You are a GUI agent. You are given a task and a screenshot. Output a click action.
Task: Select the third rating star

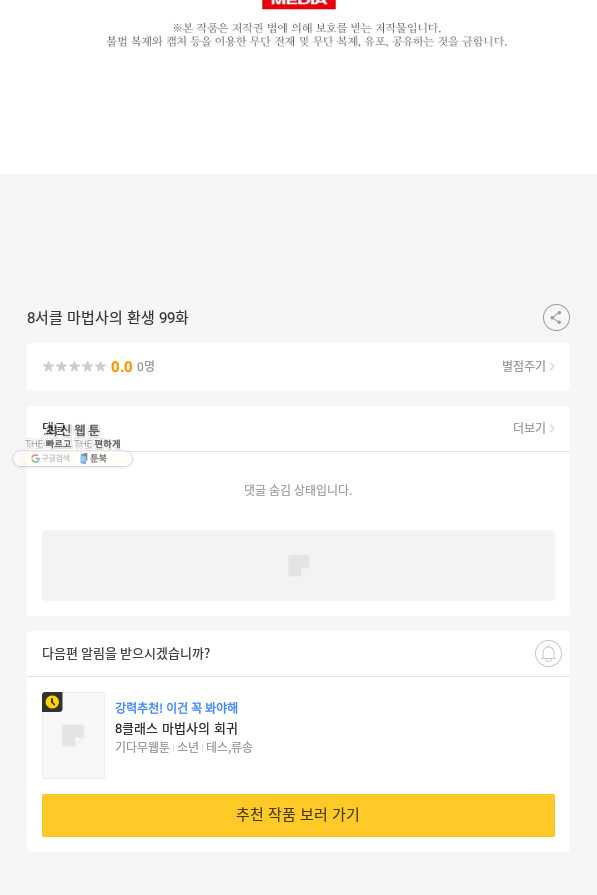(x=74, y=366)
